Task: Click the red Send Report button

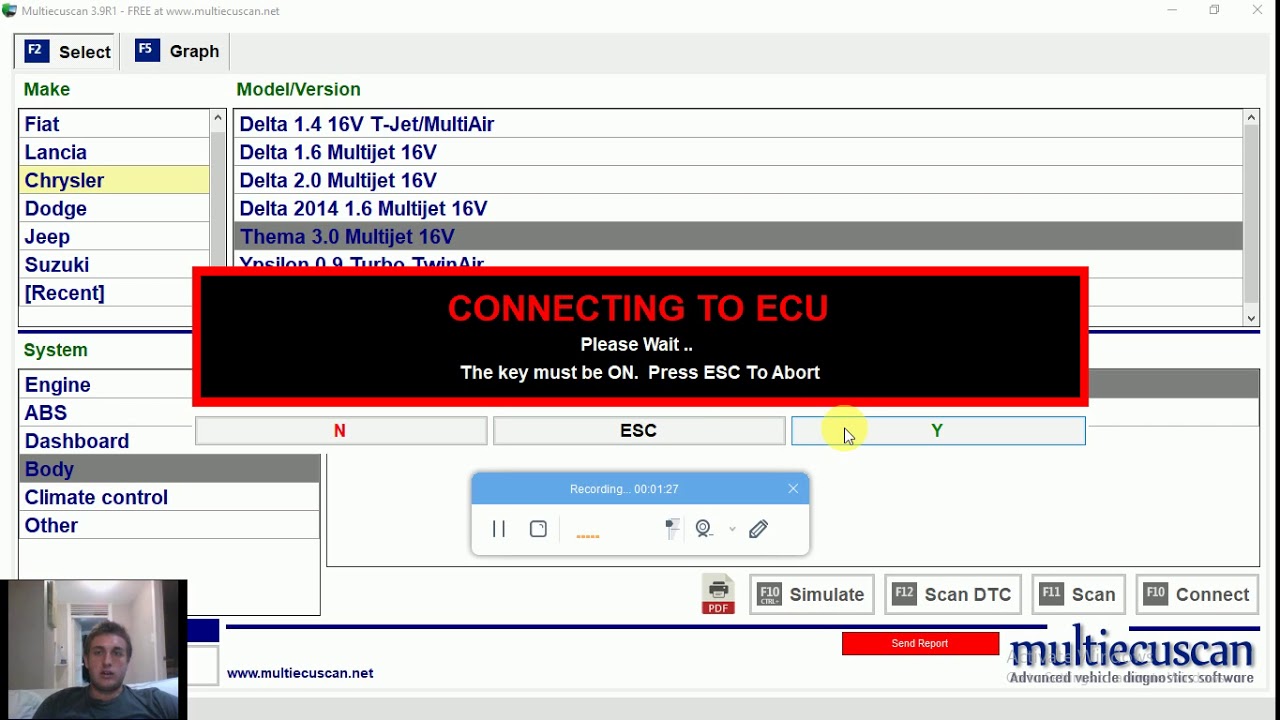Action: pyautogui.click(x=920, y=643)
